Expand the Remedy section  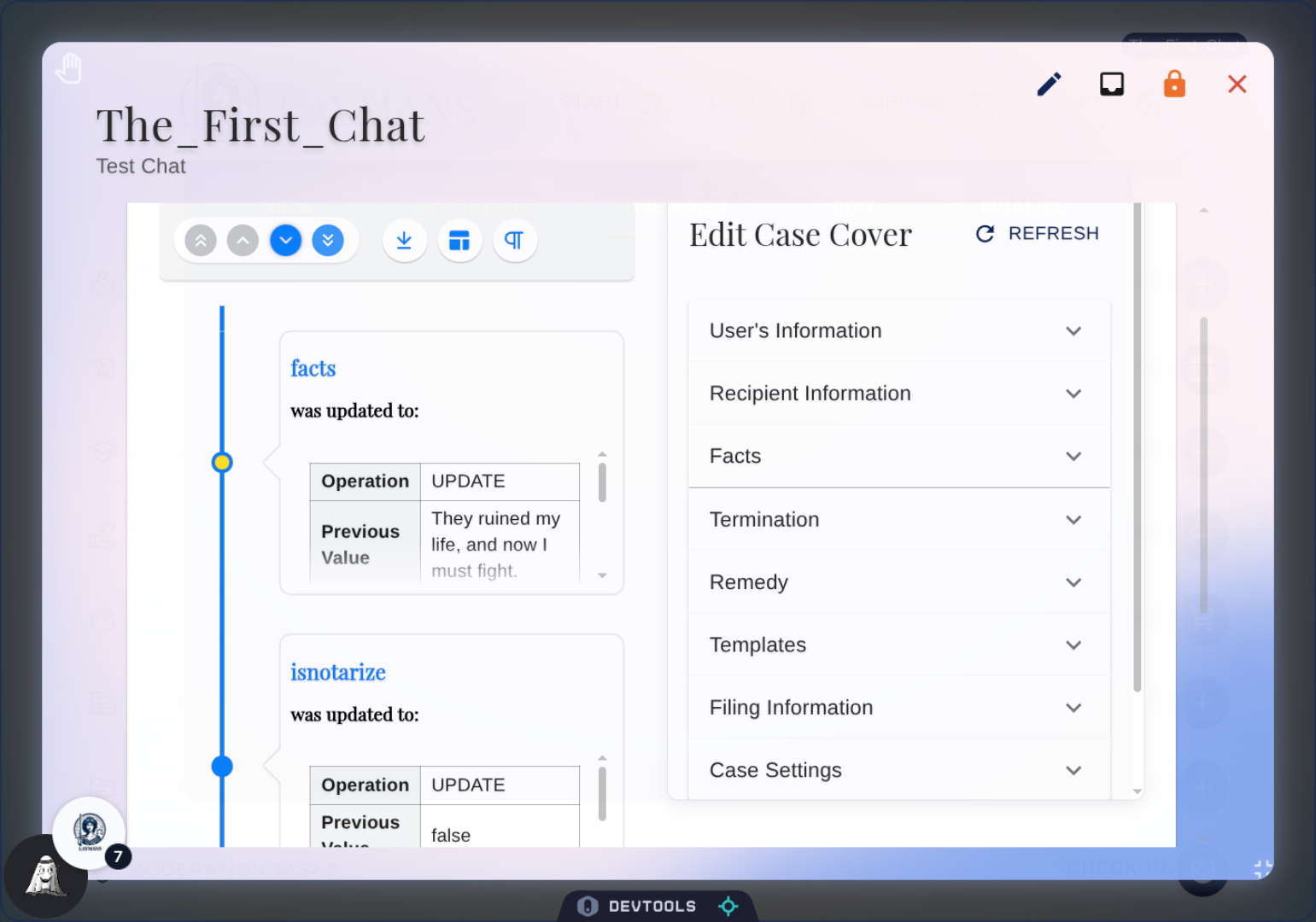[898, 582]
